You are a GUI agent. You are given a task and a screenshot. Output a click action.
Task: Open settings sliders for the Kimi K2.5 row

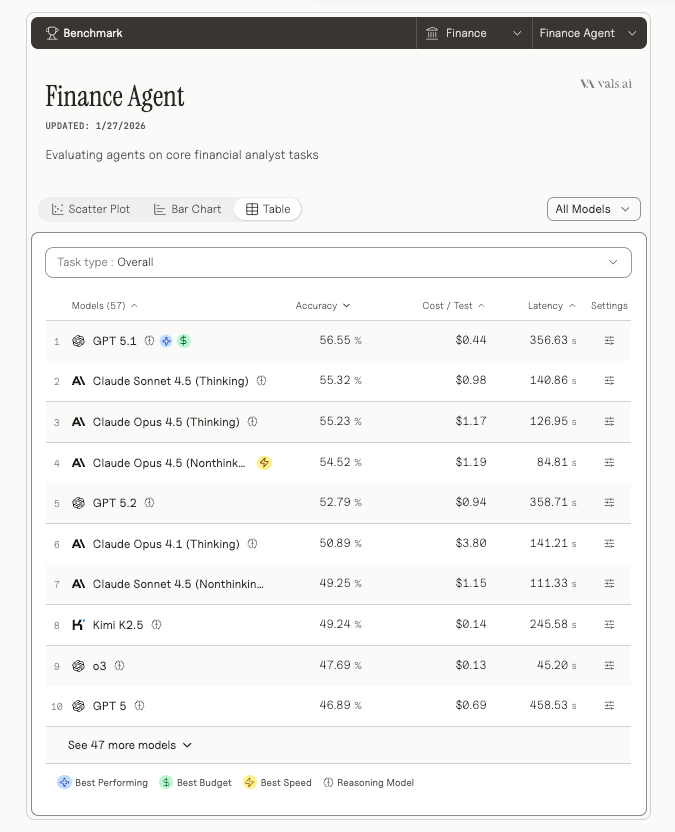(x=610, y=624)
